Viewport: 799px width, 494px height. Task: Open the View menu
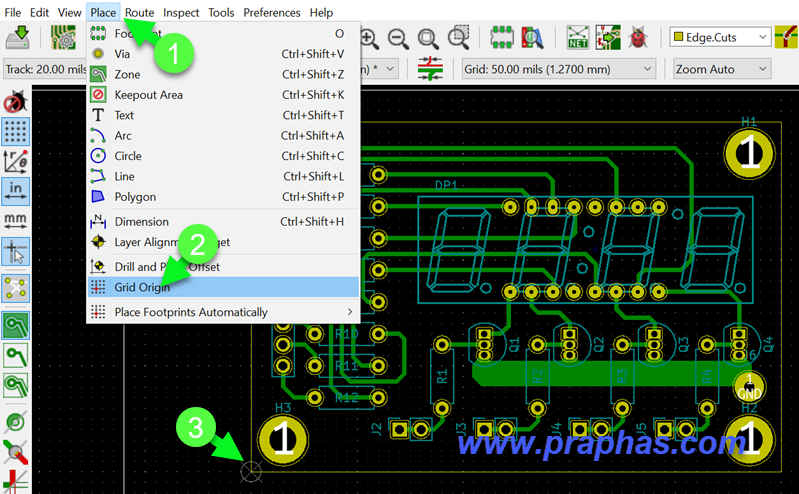69,12
